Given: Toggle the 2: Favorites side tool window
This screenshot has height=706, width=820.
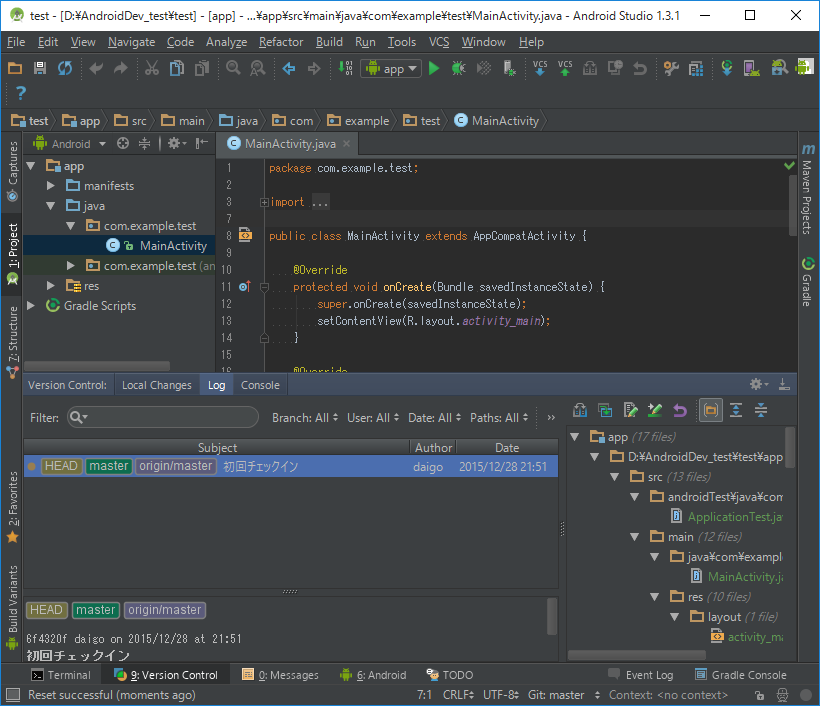Looking at the screenshot, I should (13, 507).
